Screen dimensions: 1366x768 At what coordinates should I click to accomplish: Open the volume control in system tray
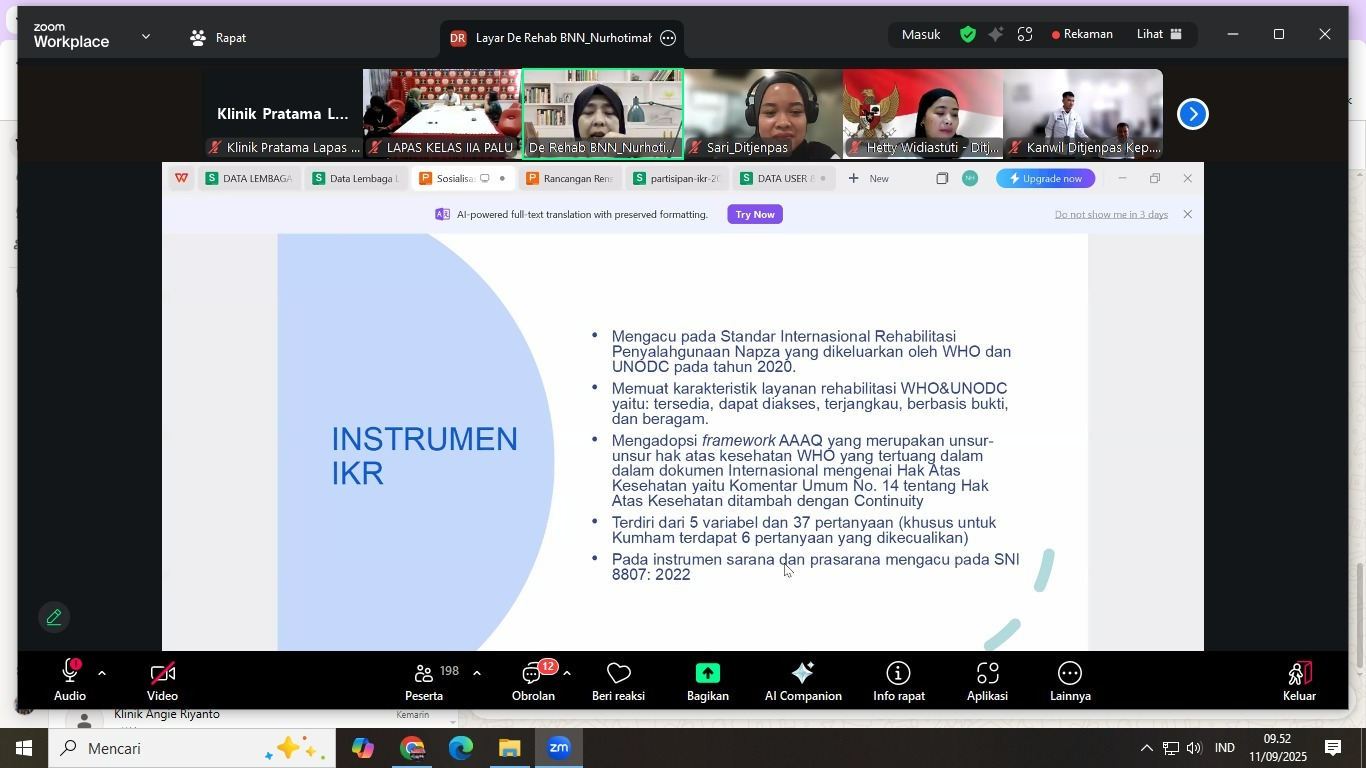pos(1193,748)
